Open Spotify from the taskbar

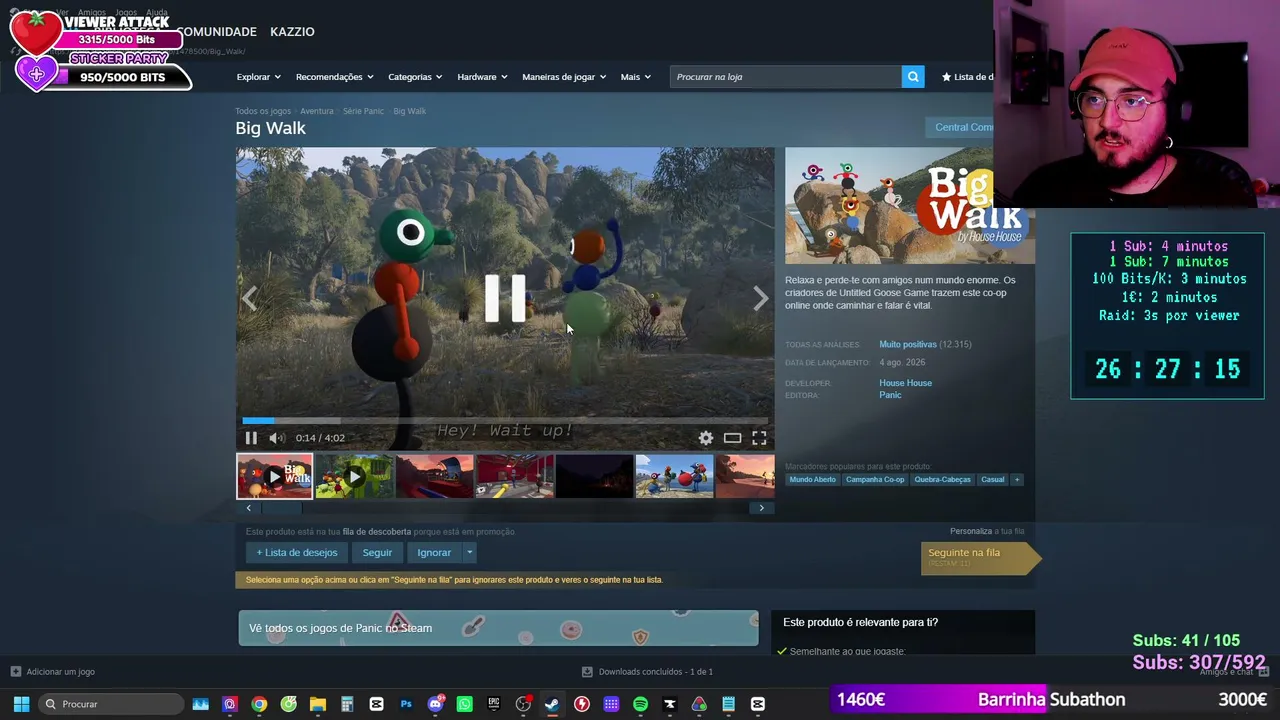tap(640, 704)
